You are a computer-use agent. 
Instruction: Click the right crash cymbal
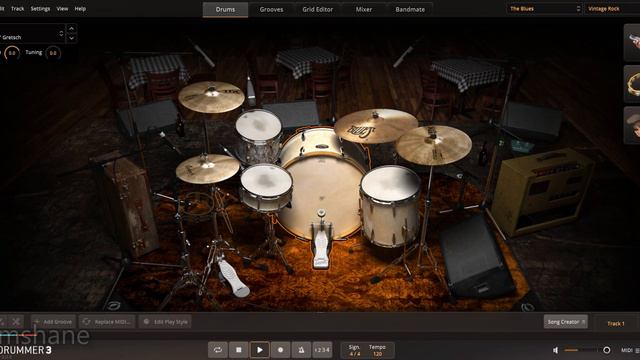click(x=433, y=144)
